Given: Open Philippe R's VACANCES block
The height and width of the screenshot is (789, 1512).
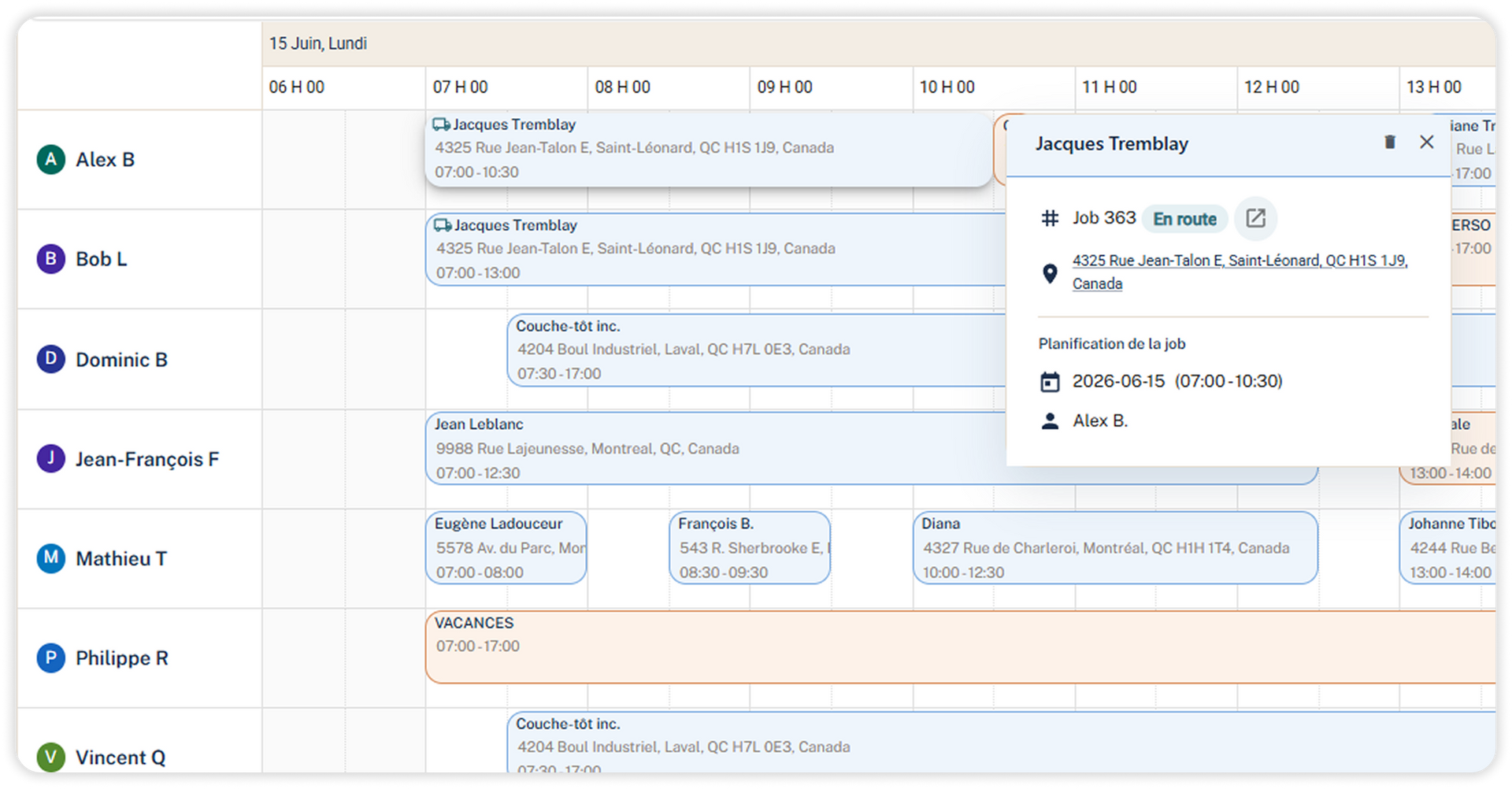Looking at the screenshot, I should point(961,646).
